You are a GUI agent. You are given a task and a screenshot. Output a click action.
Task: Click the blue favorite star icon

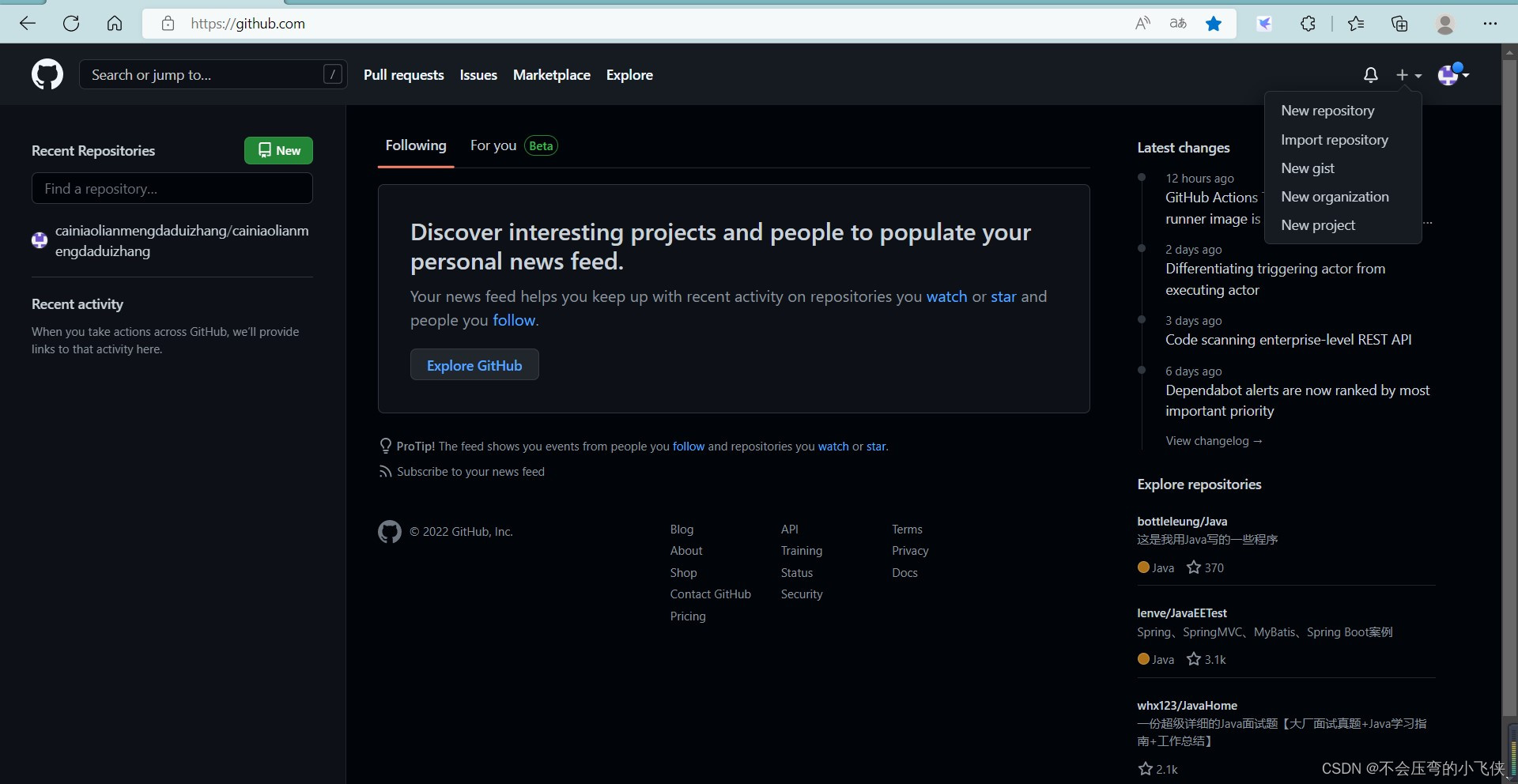point(1214,23)
